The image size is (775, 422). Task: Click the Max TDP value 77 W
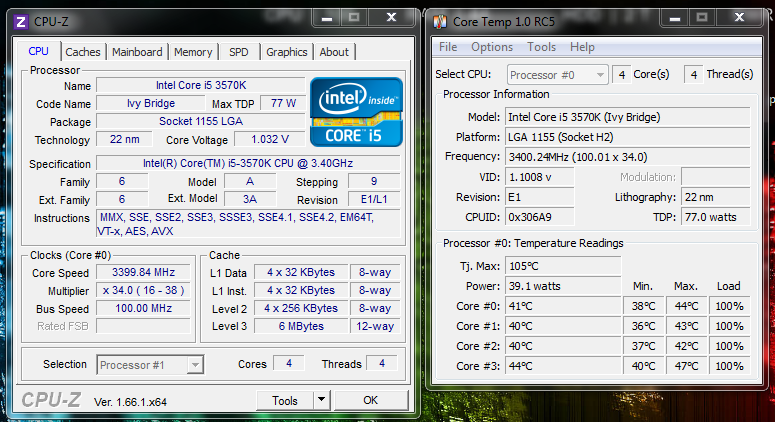283,103
